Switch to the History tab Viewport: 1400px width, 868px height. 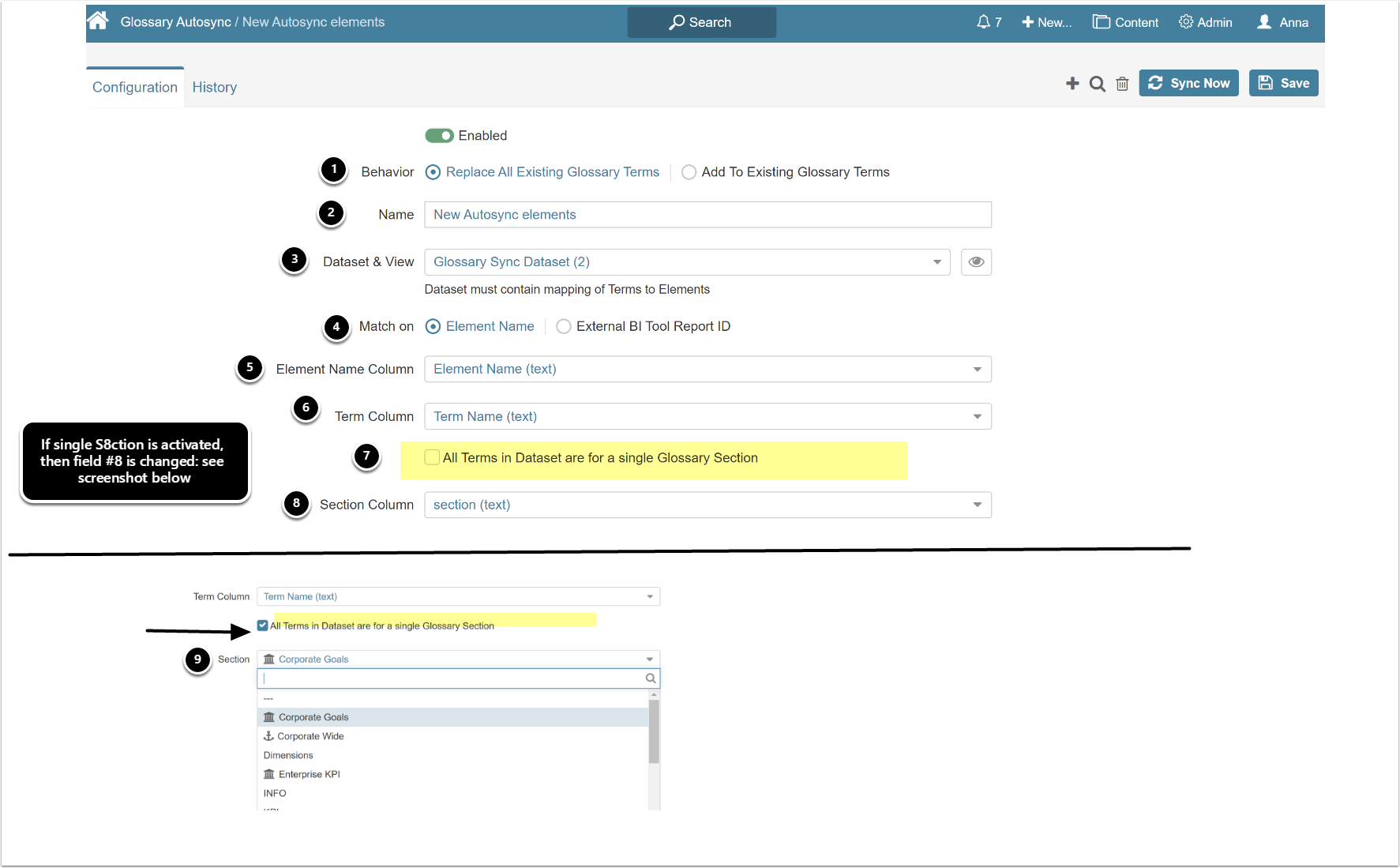[214, 88]
